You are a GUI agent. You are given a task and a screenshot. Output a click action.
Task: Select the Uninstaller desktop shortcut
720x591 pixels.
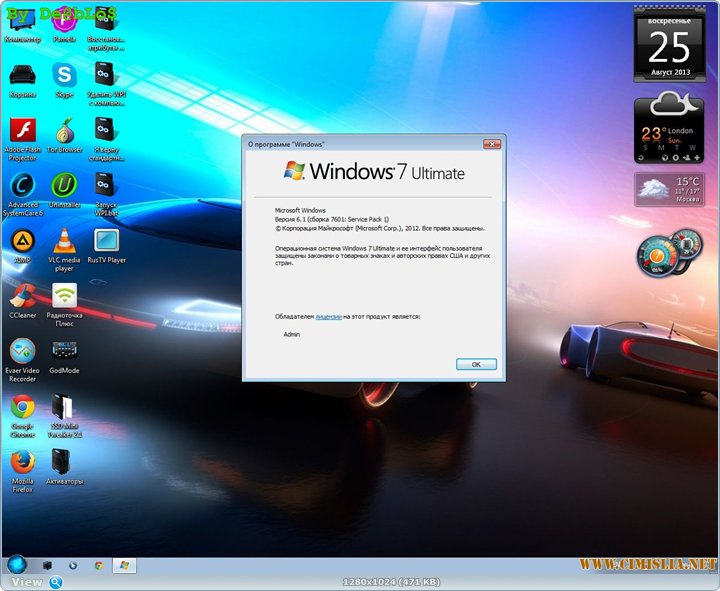click(x=64, y=186)
